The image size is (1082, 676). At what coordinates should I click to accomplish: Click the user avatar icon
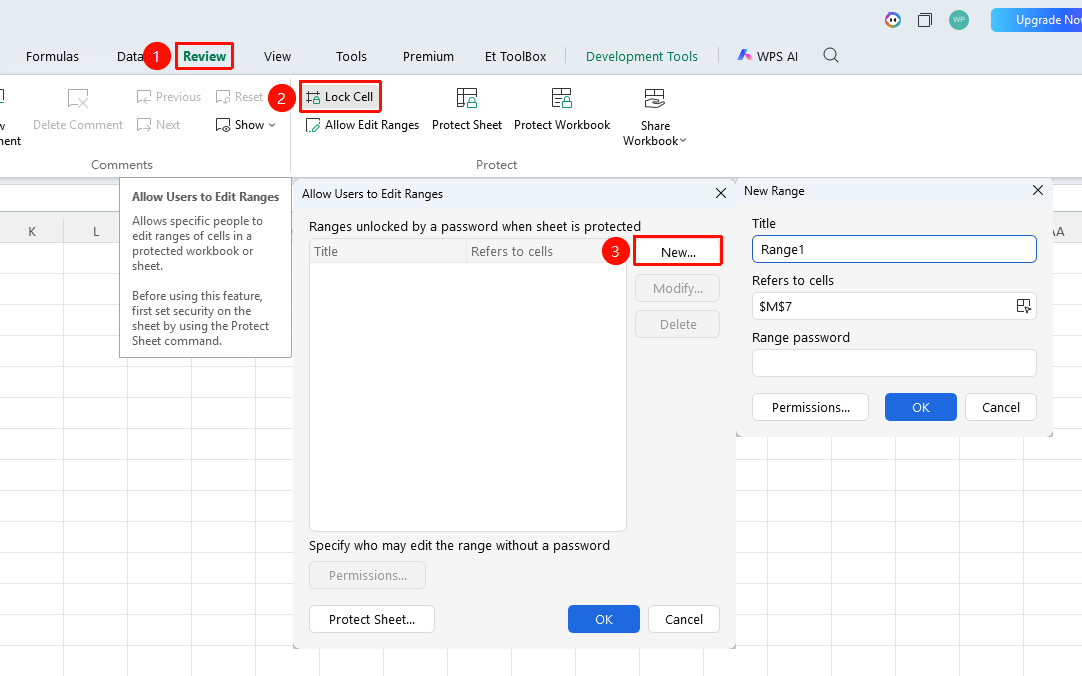click(958, 20)
